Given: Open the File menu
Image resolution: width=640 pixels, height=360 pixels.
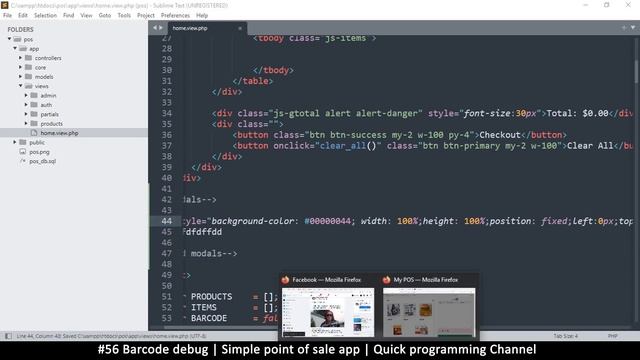Looking at the screenshot, I should (x=7, y=15).
